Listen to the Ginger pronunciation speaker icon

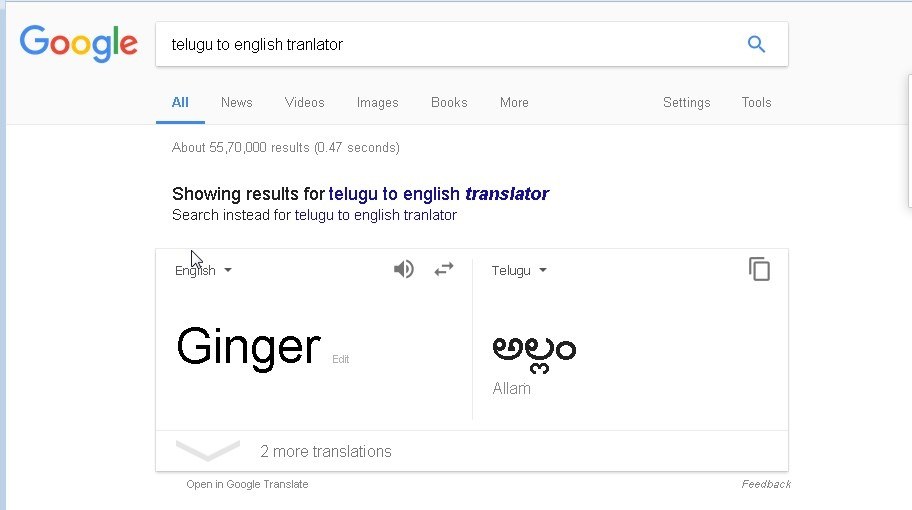404,270
